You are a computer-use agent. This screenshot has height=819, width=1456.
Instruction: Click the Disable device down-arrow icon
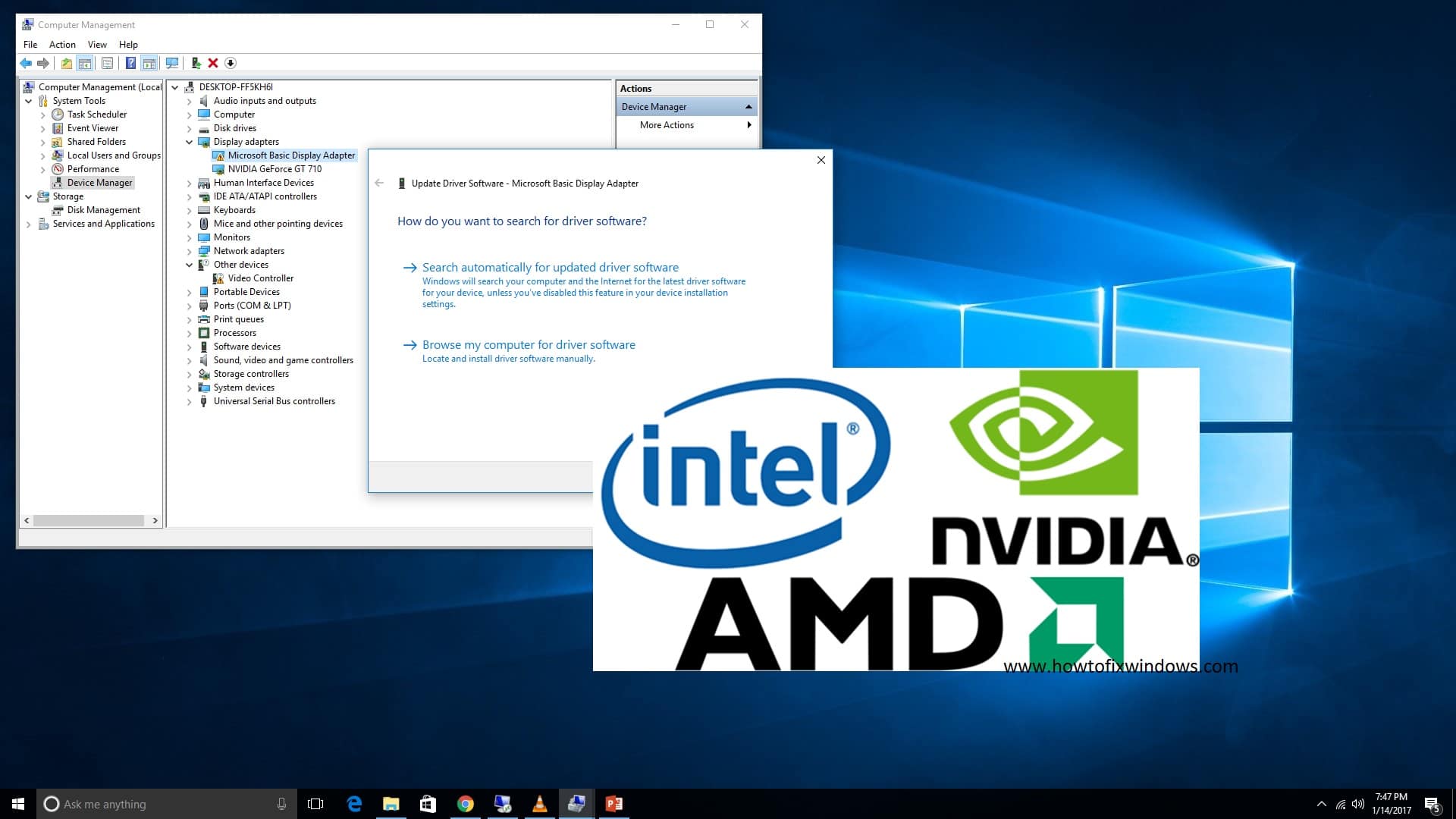(231, 63)
